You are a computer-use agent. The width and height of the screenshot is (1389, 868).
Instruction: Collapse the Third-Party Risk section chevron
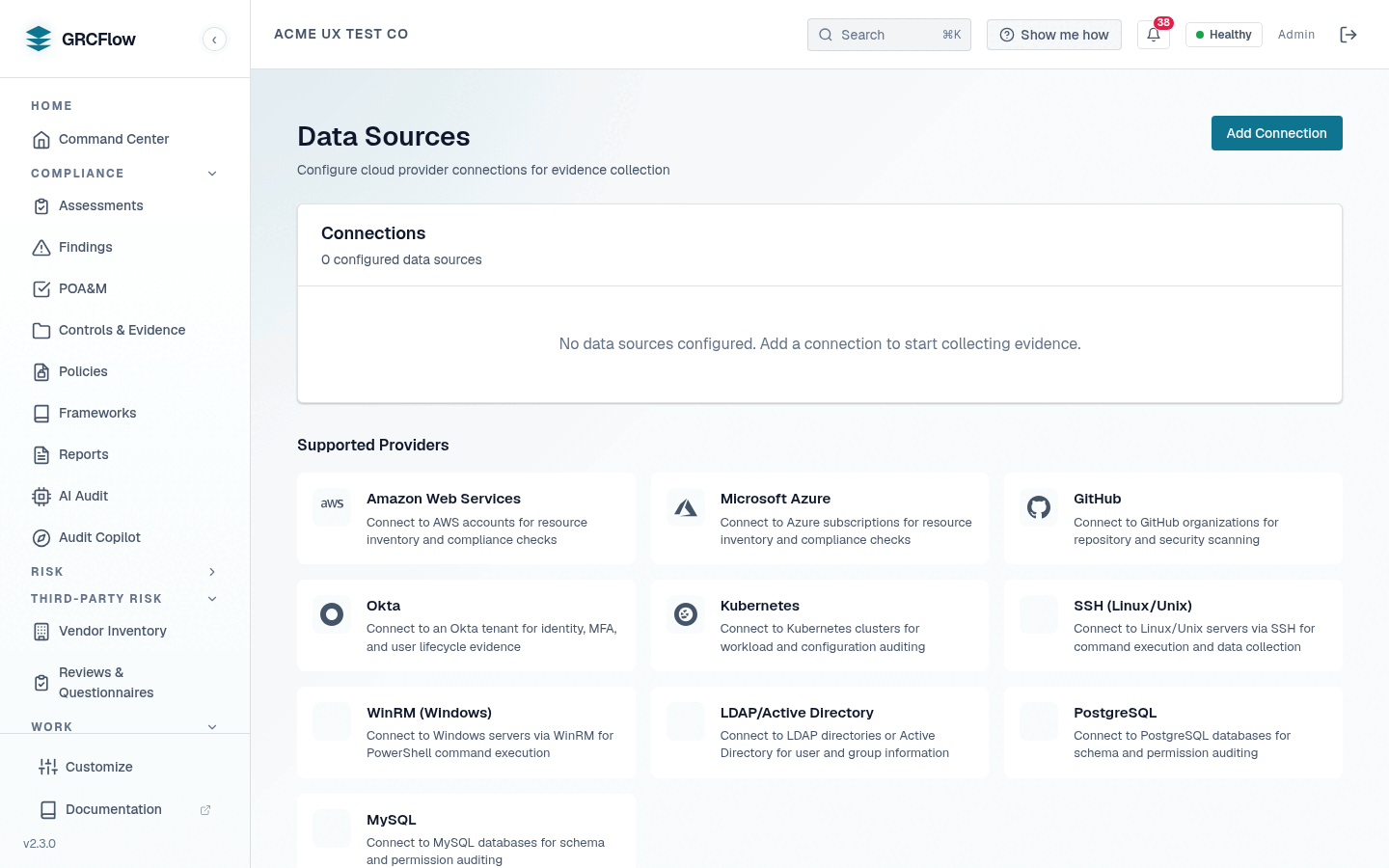212,599
